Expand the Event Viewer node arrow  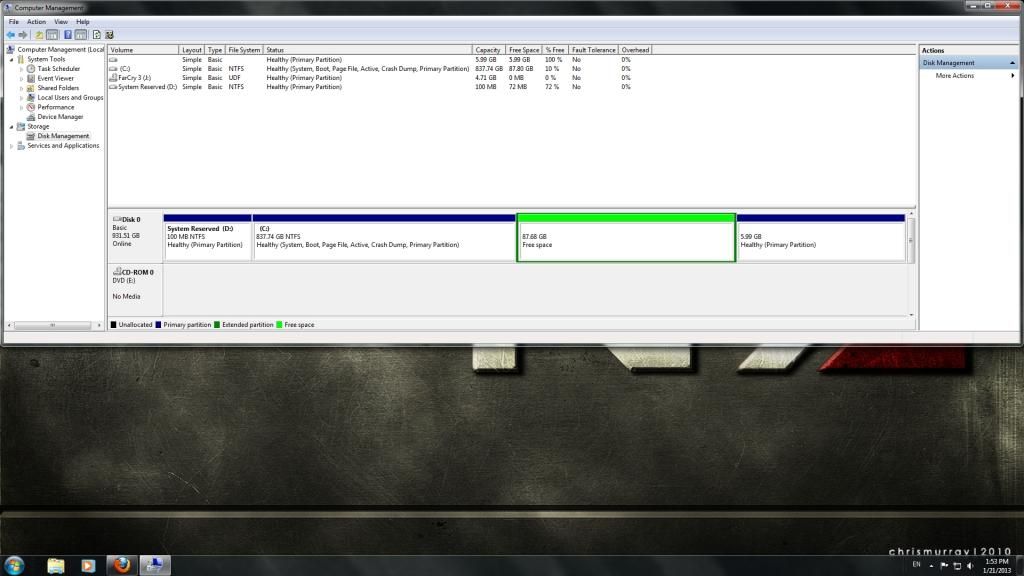pos(22,78)
